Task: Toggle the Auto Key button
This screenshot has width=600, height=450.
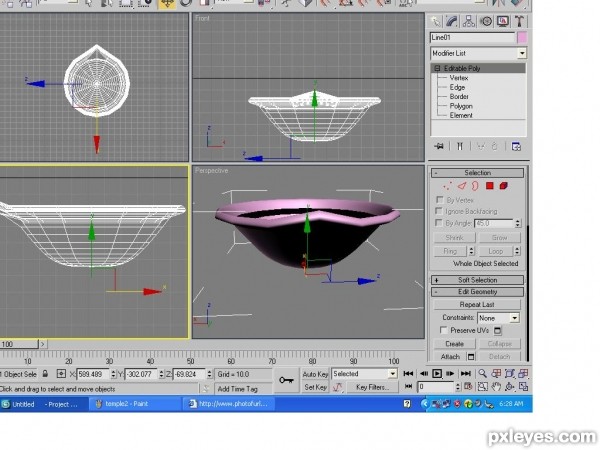Action: click(x=315, y=374)
